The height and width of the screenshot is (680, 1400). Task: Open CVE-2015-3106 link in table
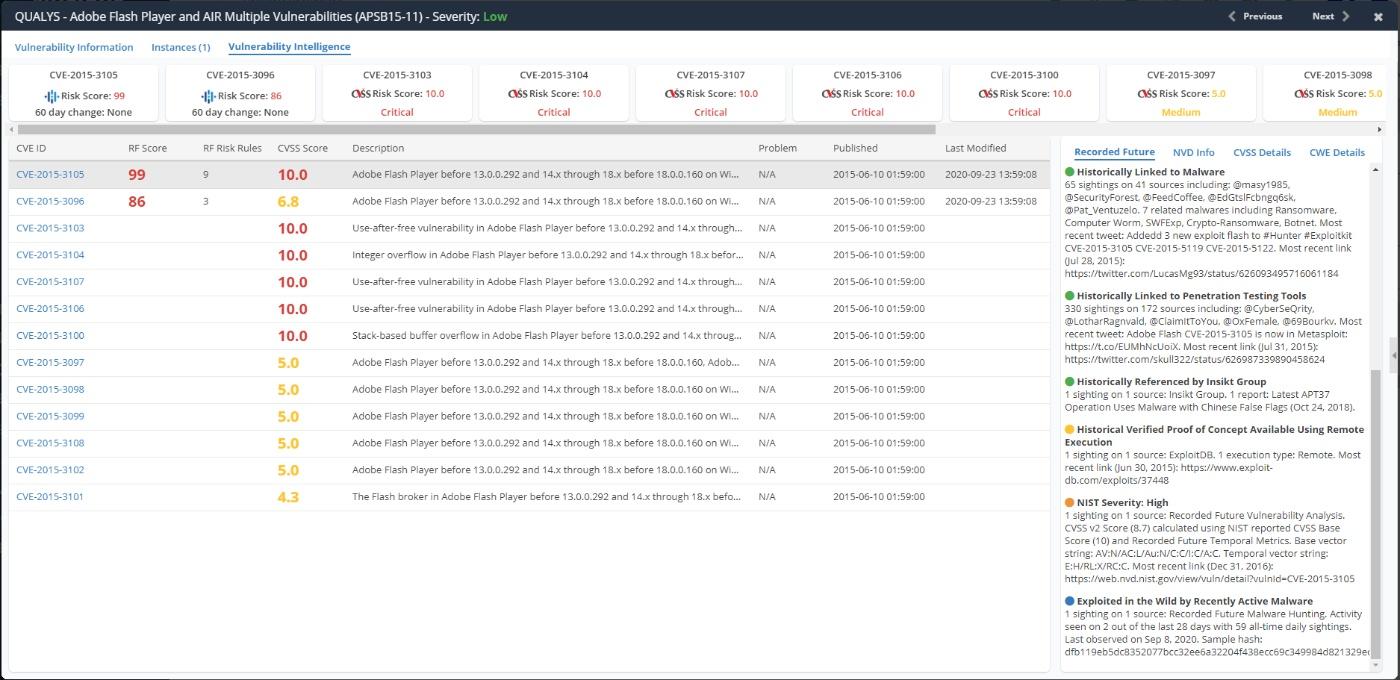pyautogui.click(x=50, y=309)
